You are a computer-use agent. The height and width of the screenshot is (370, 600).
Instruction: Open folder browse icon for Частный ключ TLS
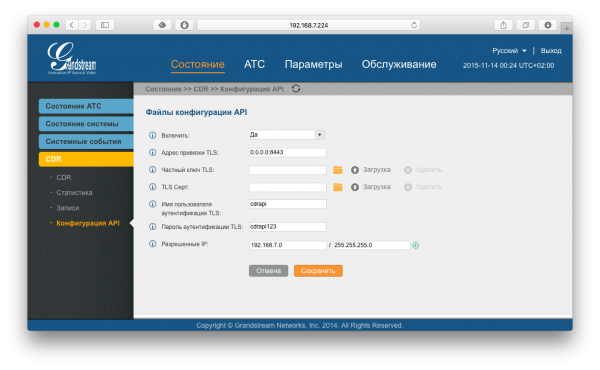[x=338, y=170]
